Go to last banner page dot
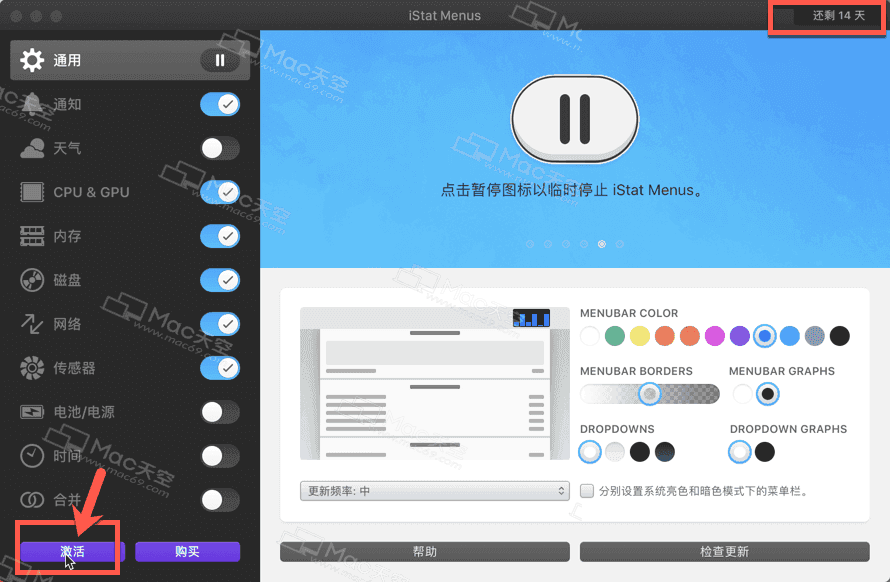Screen dimensions: 890x582 (x=620, y=244)
